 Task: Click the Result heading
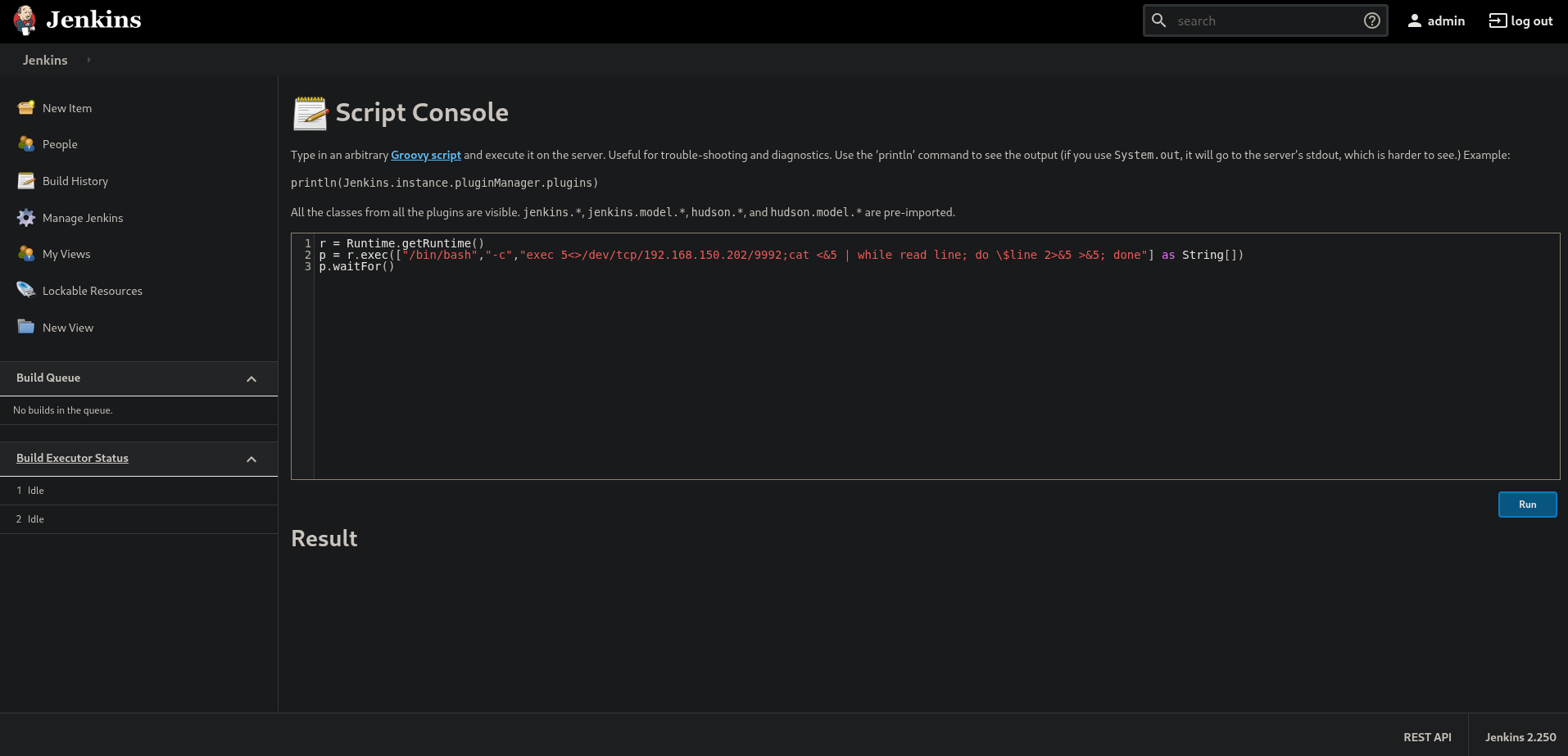324,538
